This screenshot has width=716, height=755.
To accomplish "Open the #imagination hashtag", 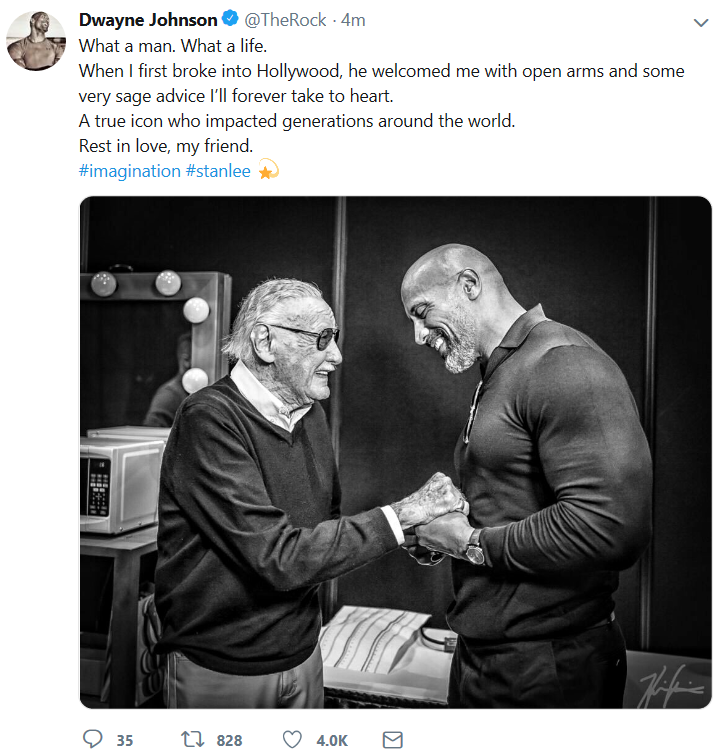I will pos(130,171).
